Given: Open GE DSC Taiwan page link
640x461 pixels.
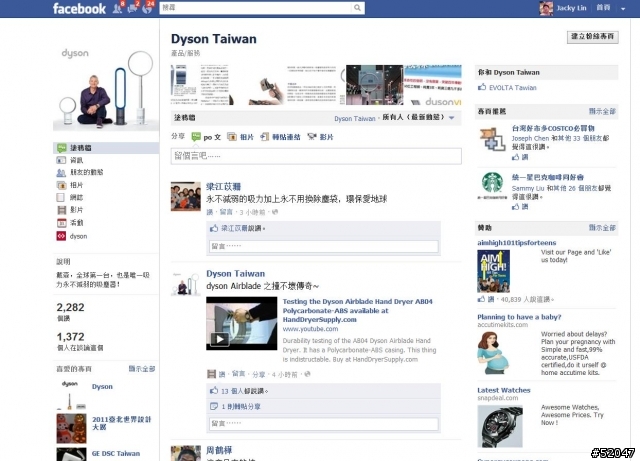Looking at the screenshot, I should [x=116, y=453].
